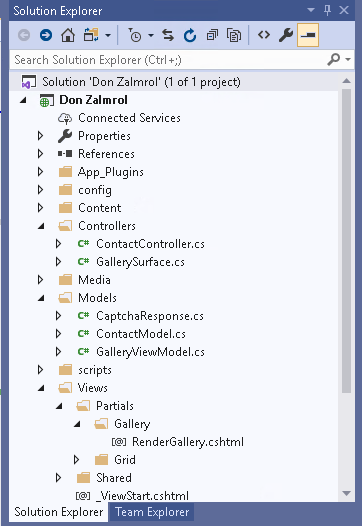Select the RenderGallery.cshtml file
The height and width of the screenshot is (526, 362).
click(x=188, y=442)
